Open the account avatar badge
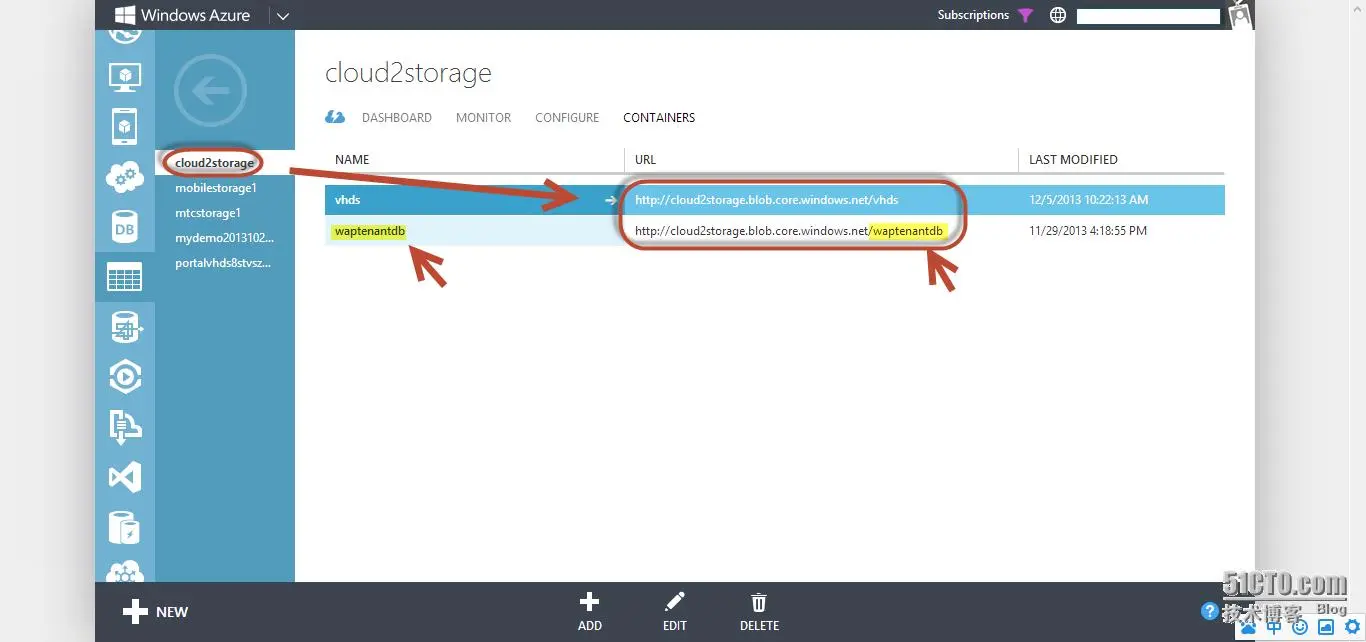Viewport: 1366px width, 642px height. point(1240,15)
